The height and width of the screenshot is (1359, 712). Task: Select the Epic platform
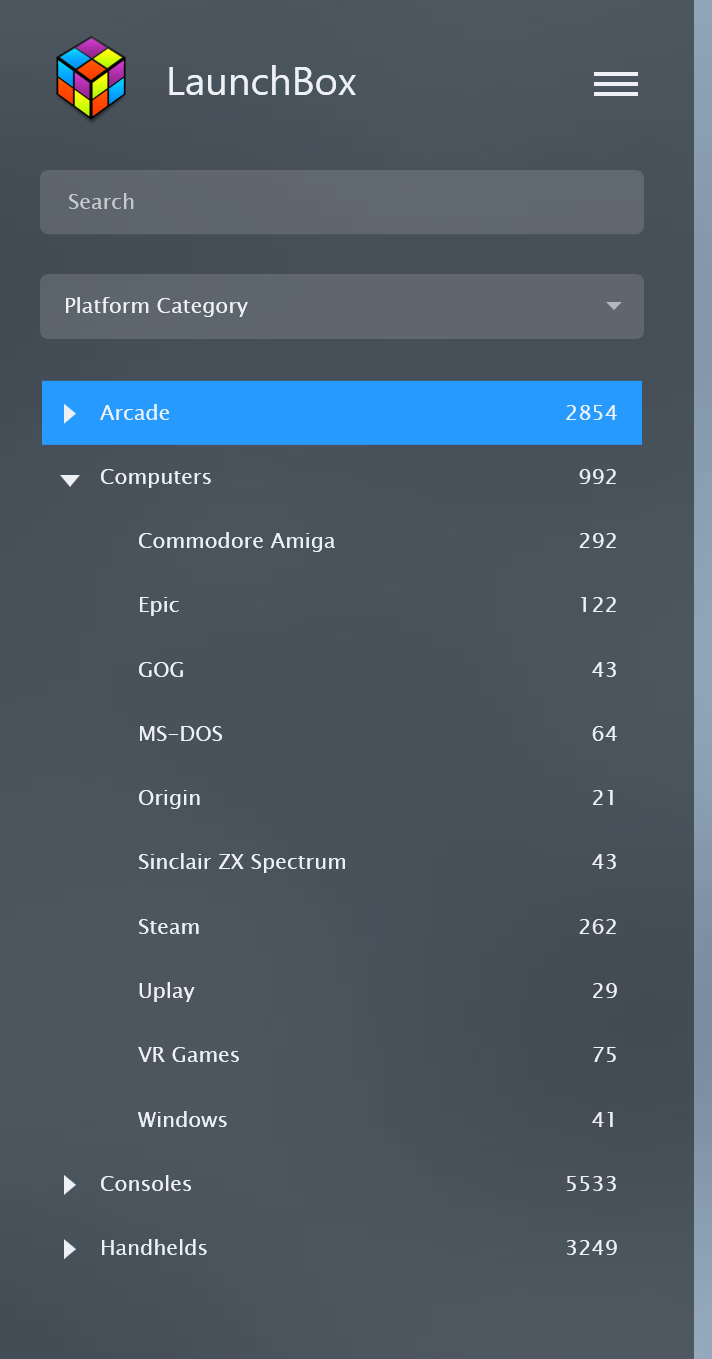[342, 605]
